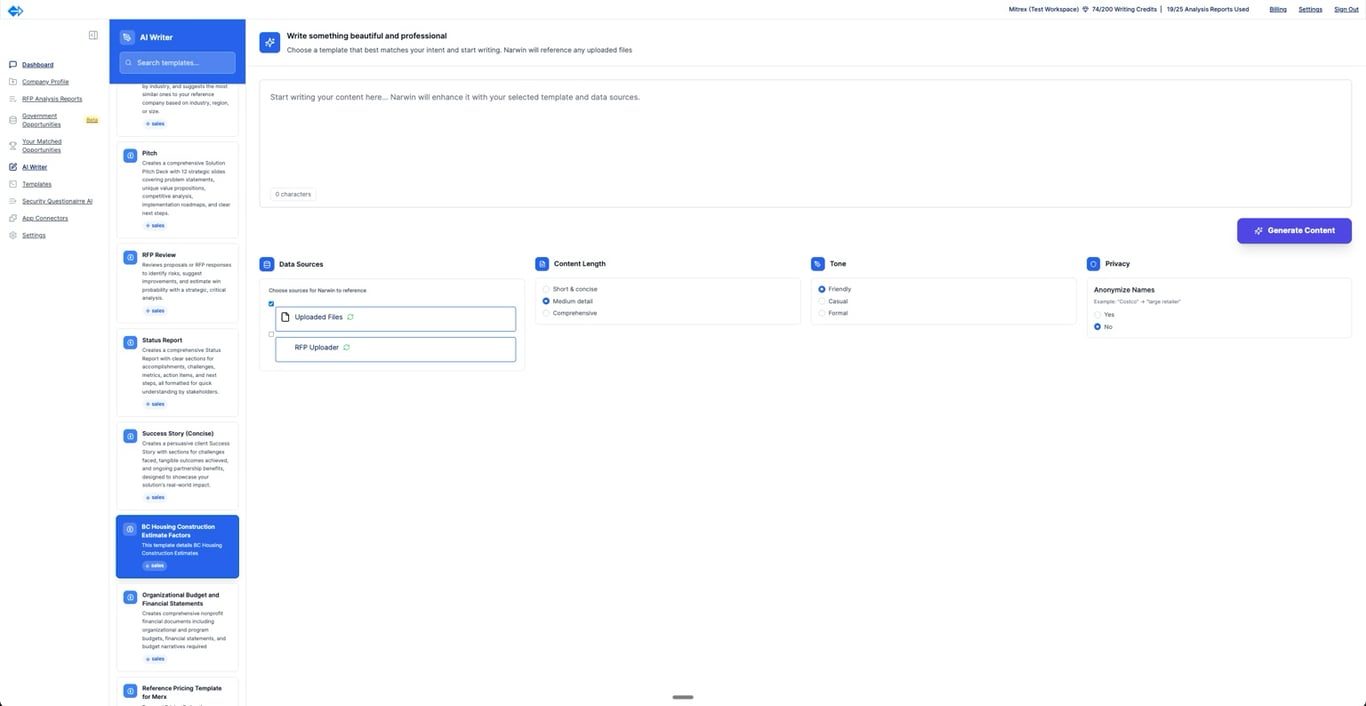Screen dimensions: 1366x706
Task: Click the sales tag on Status Report
Action: tap(155, 404)
